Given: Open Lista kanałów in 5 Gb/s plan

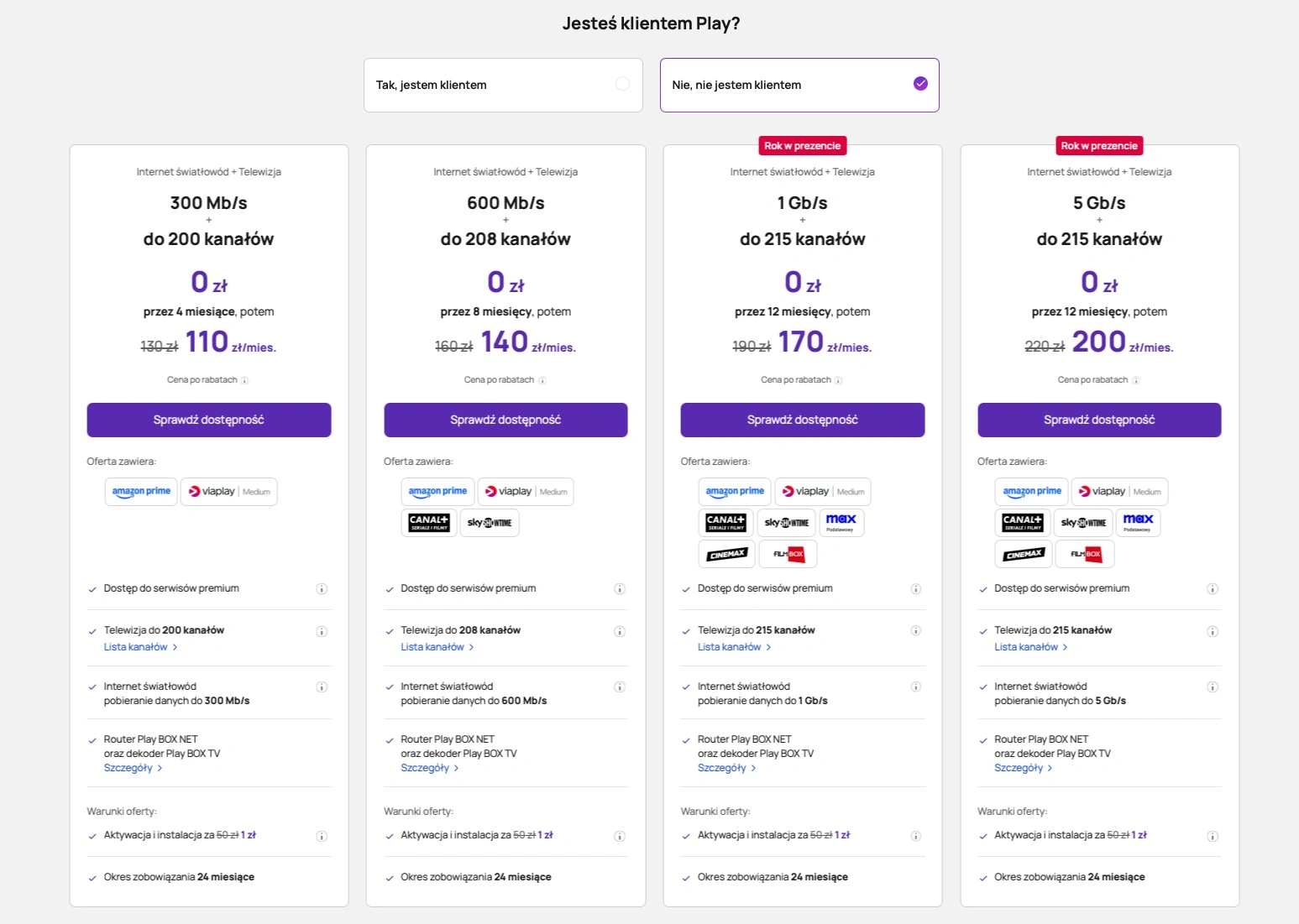Looking at the screenshot, I should (x=1031, y=647).
